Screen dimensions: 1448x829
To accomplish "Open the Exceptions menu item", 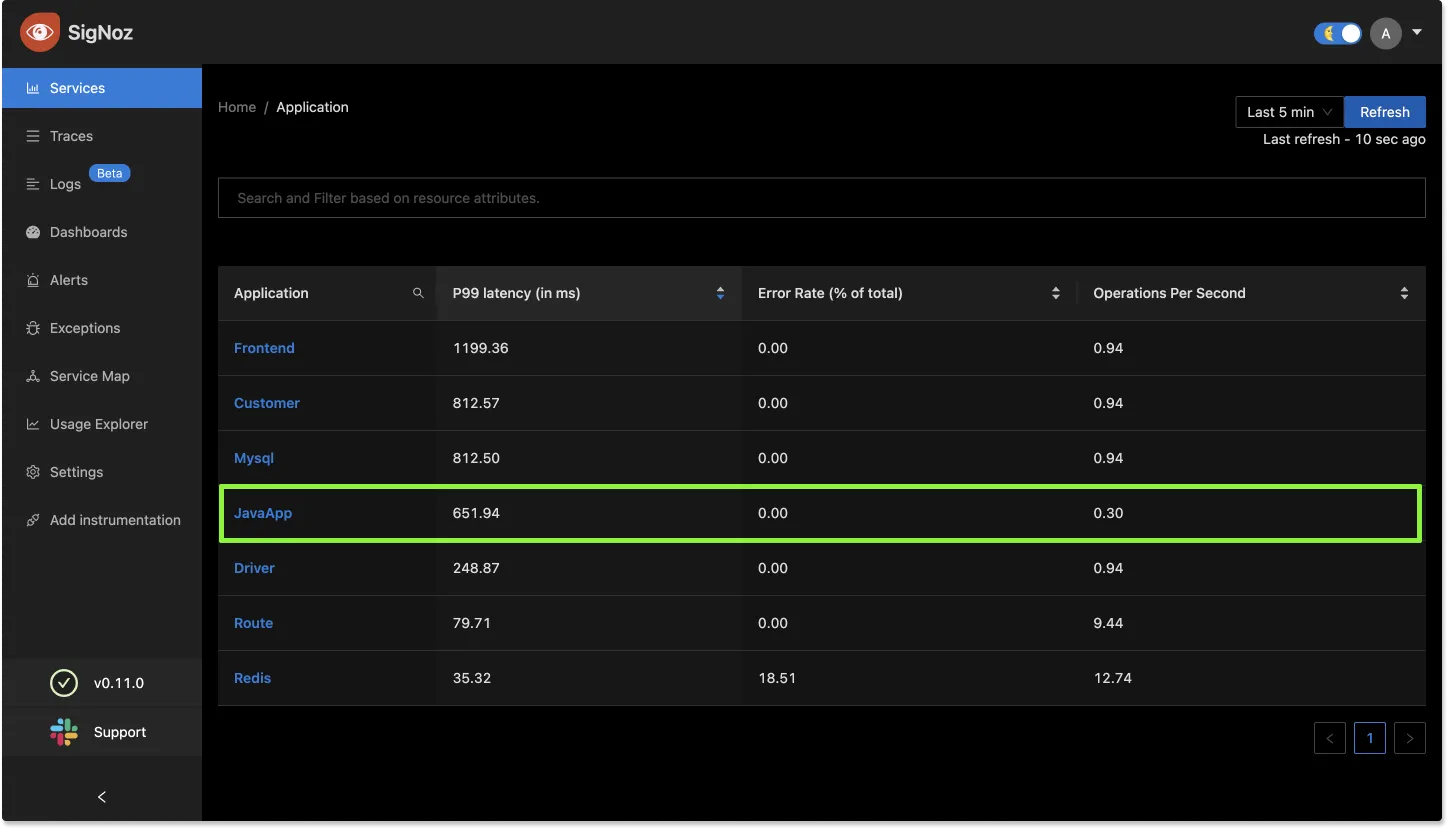I will [102, 328].
